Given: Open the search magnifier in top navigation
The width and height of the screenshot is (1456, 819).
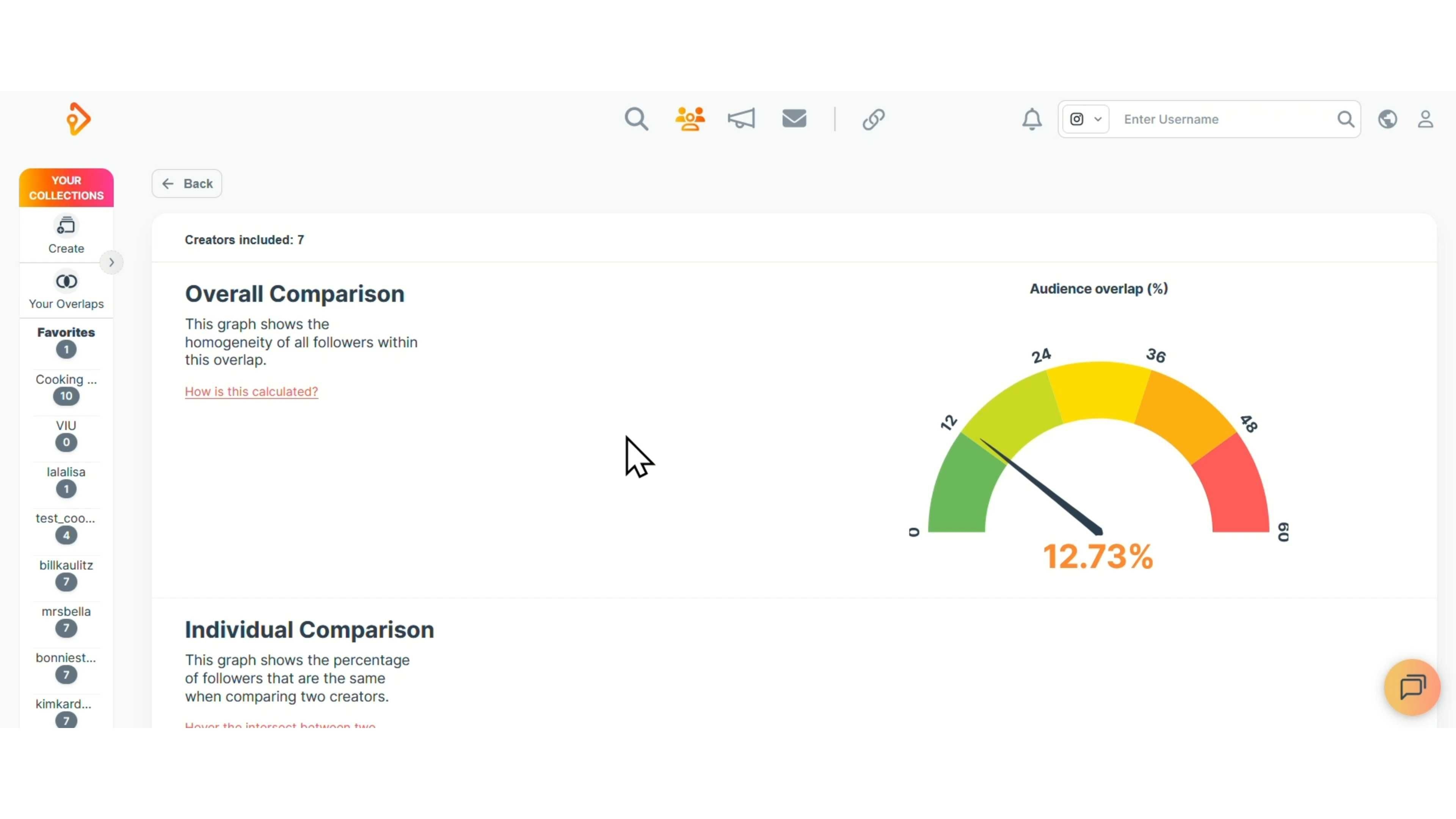Looking at the screenshot, I should pyautogui.click(x=636, y=119).
